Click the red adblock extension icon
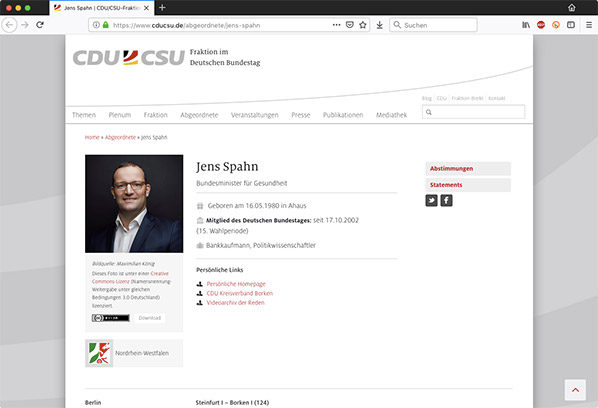 tap(541, 25)
